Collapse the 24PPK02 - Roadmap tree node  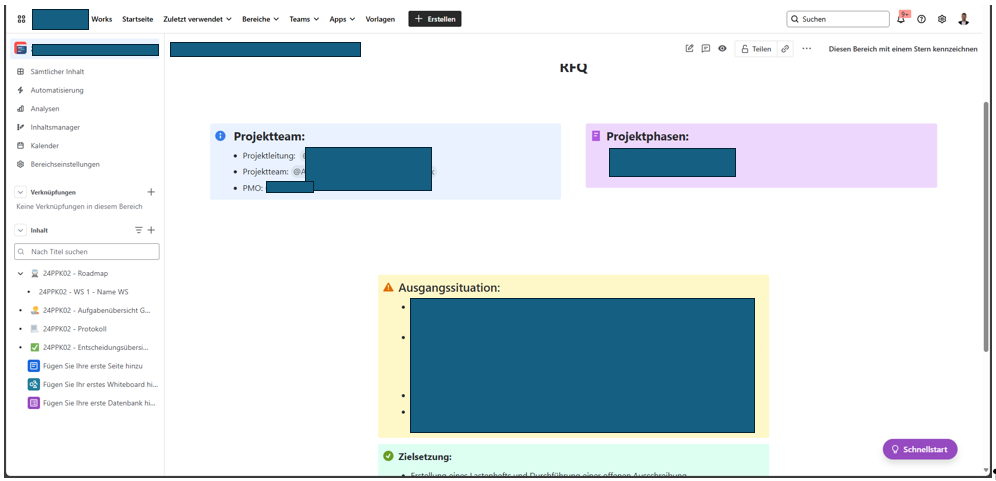point(20,273)
